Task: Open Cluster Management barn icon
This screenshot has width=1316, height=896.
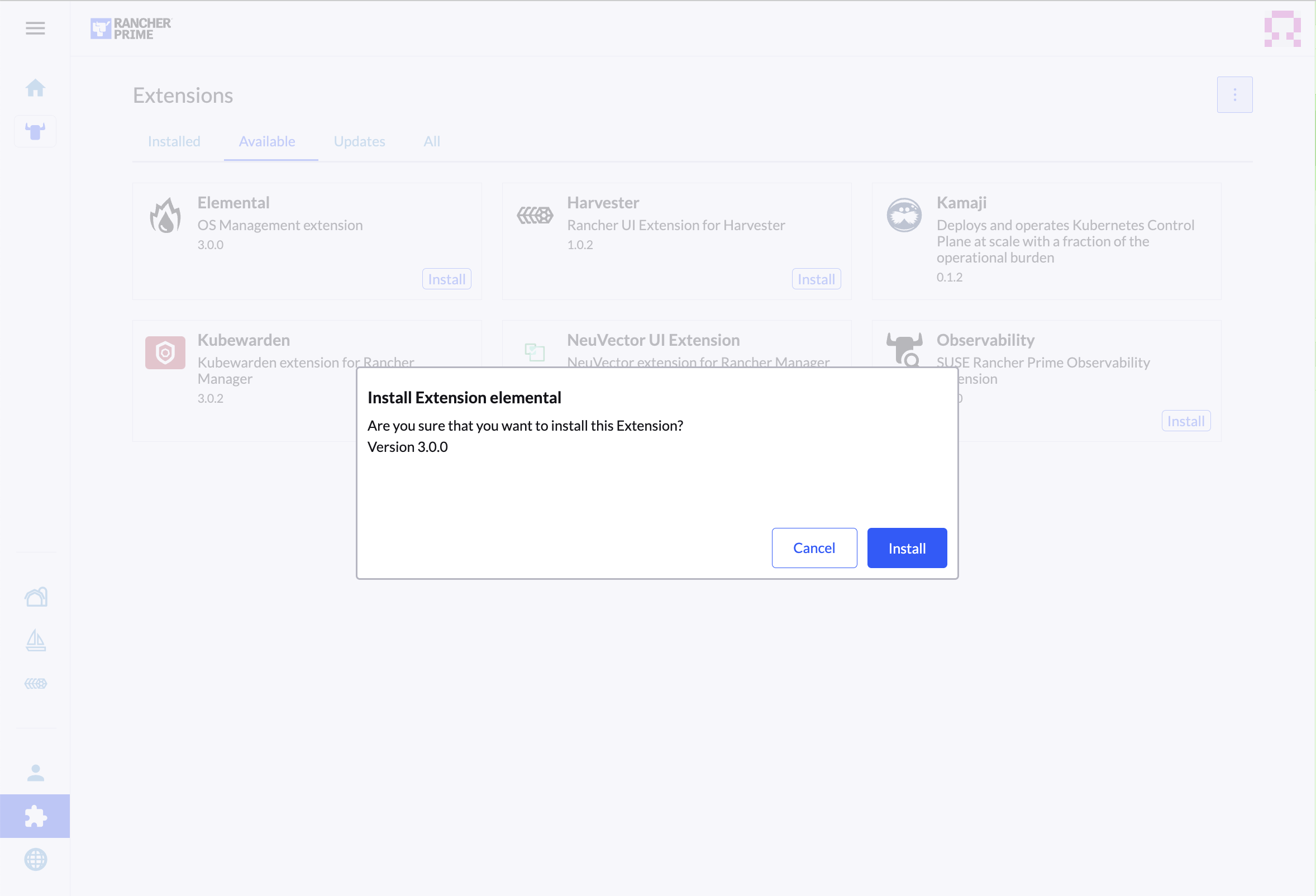Action: click(36, 597)
